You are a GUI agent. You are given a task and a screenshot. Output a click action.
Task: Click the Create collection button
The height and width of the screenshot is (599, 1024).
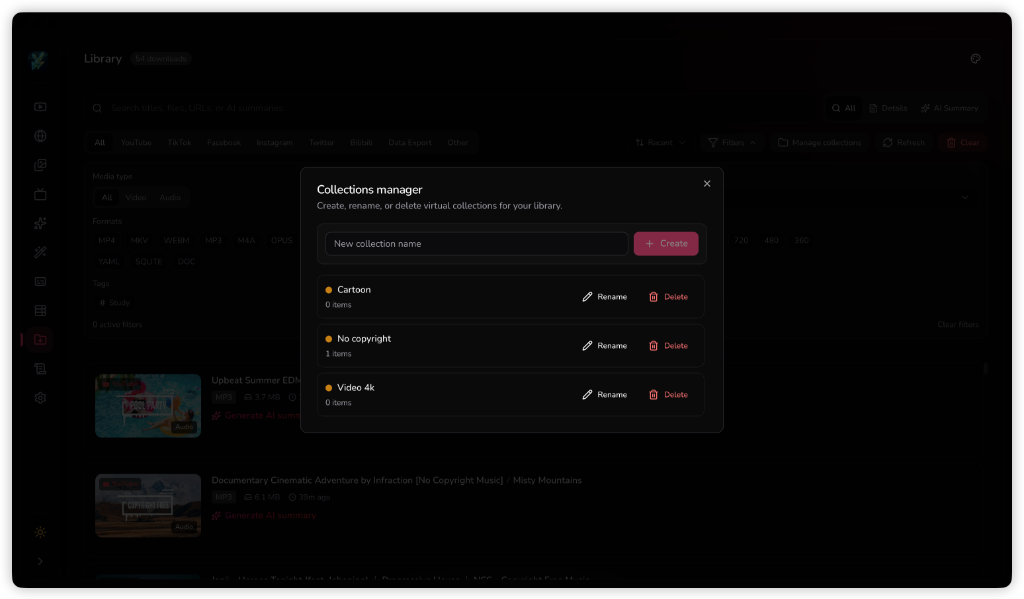tap(665, 244)
